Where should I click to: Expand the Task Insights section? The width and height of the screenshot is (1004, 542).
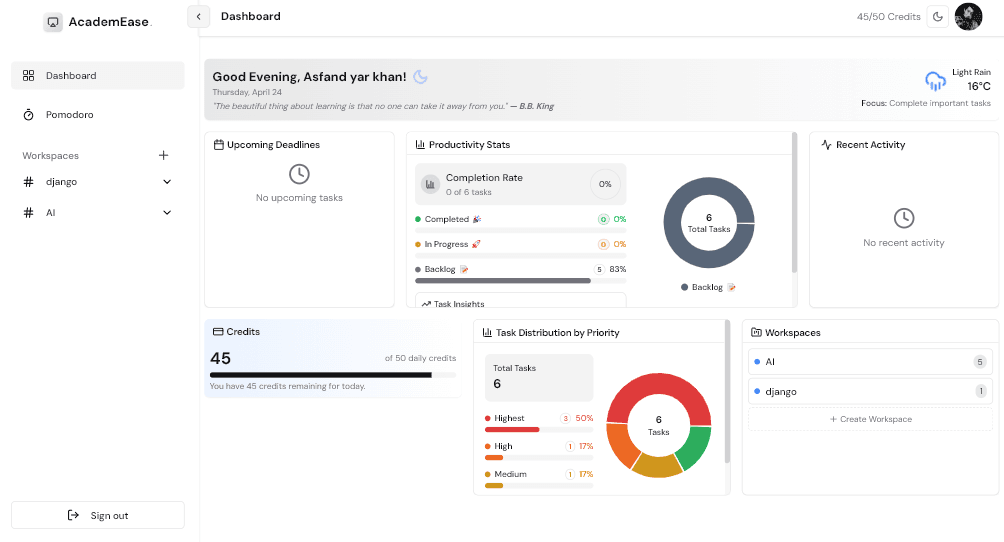pyautogui.click(x=520, y=302)
